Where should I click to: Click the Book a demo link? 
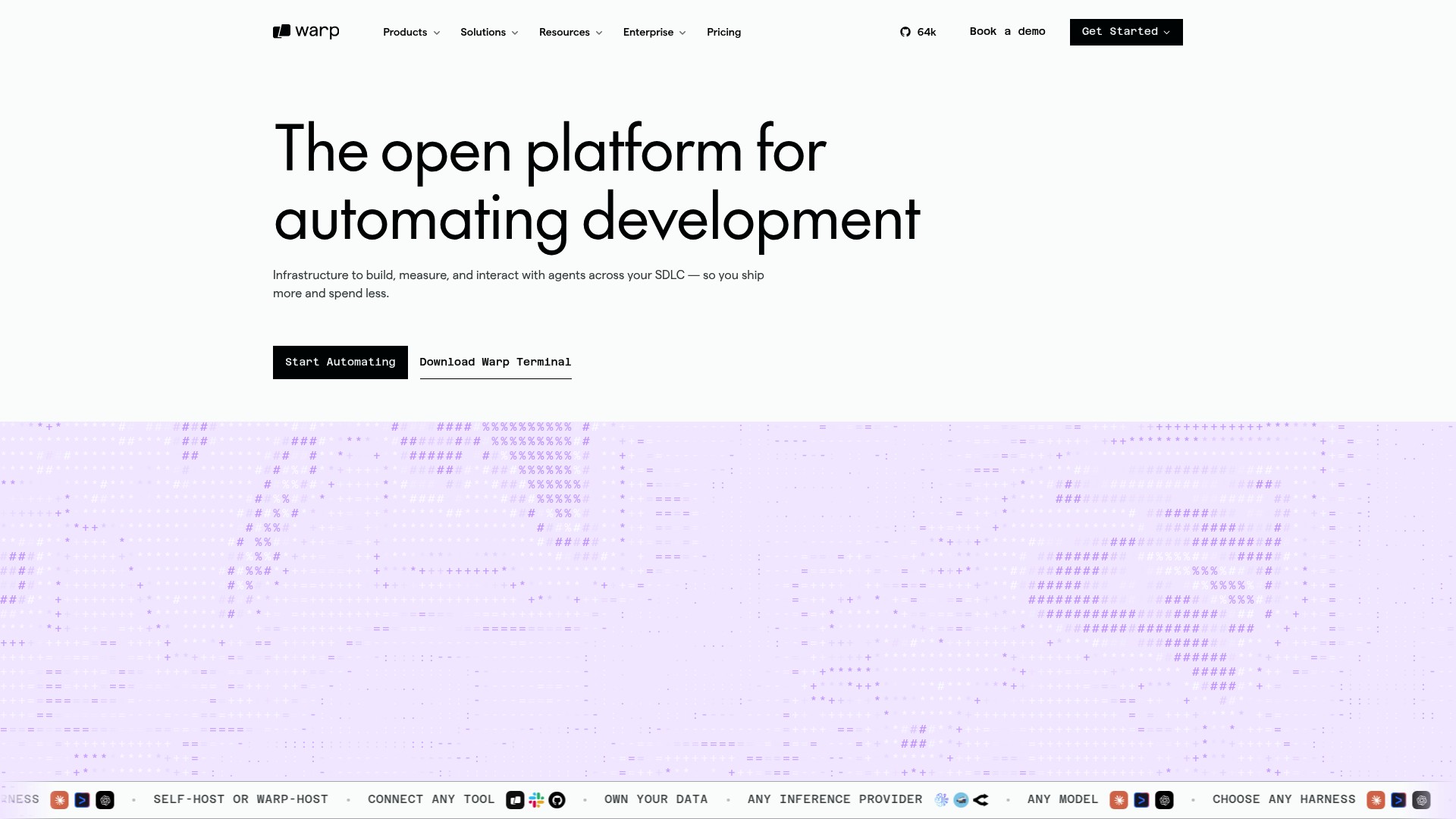click(1007, 32)
